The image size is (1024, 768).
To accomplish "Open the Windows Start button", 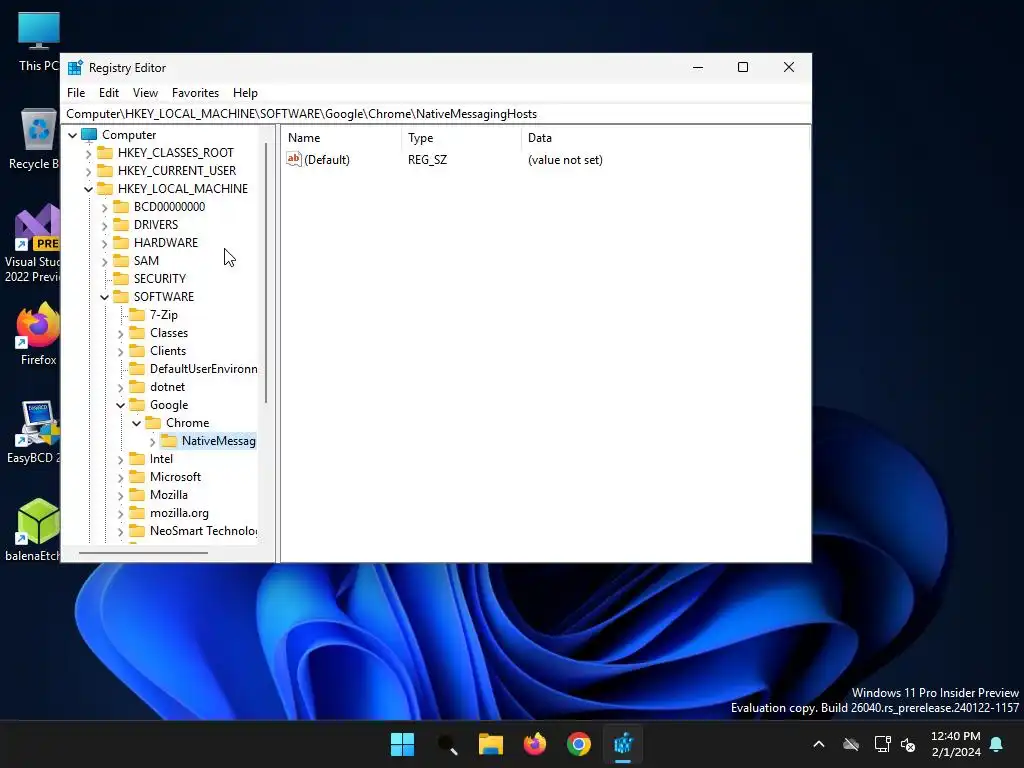I will (x=402, y=744).
